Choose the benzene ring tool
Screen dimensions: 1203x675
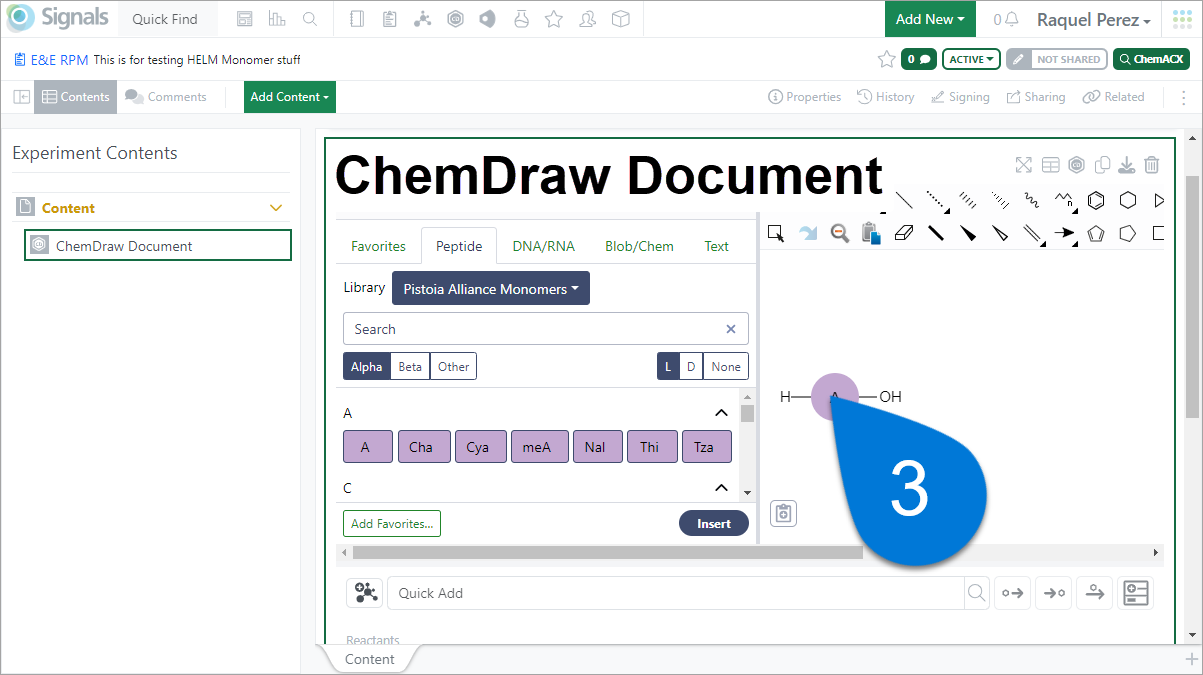pyautogui.click(x=1096, y=200)
